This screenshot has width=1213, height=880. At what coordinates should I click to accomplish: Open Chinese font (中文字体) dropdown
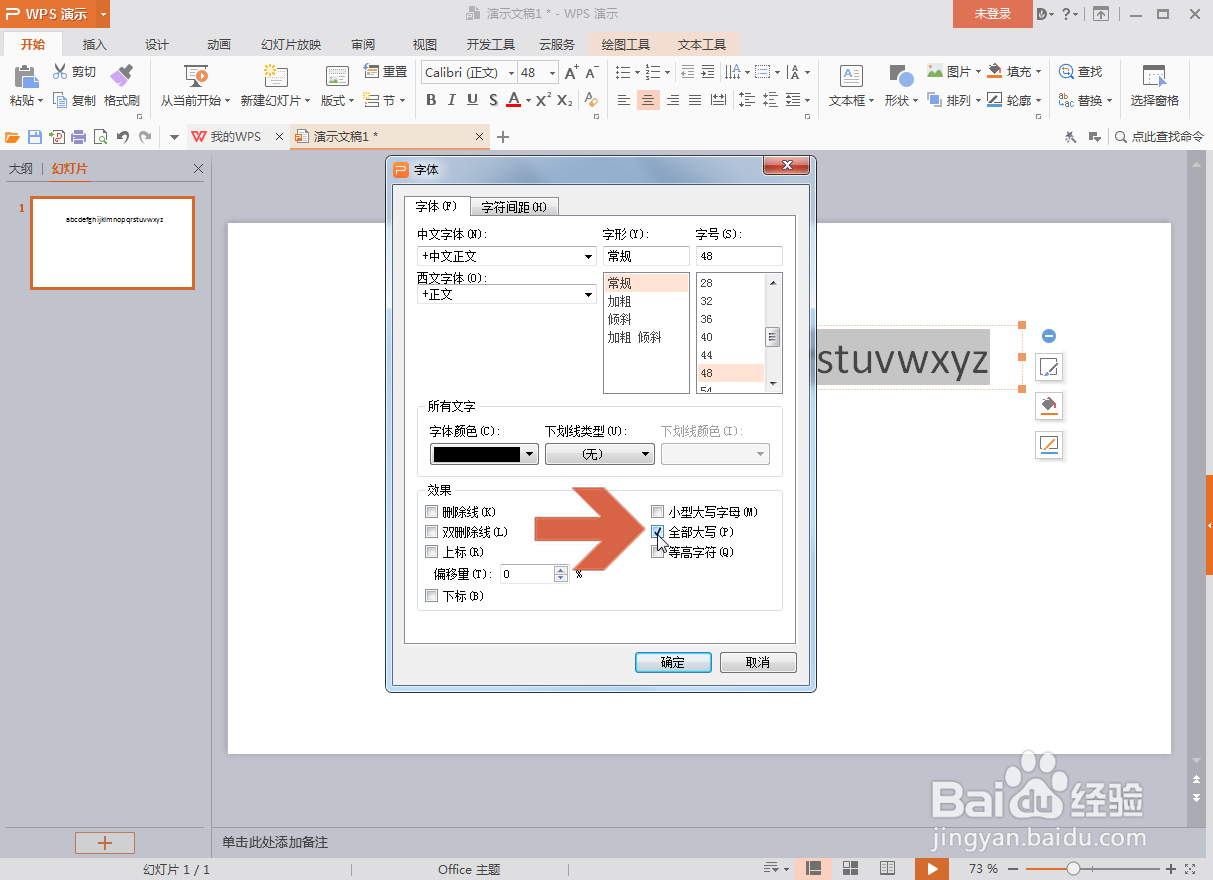click(589, 257)
